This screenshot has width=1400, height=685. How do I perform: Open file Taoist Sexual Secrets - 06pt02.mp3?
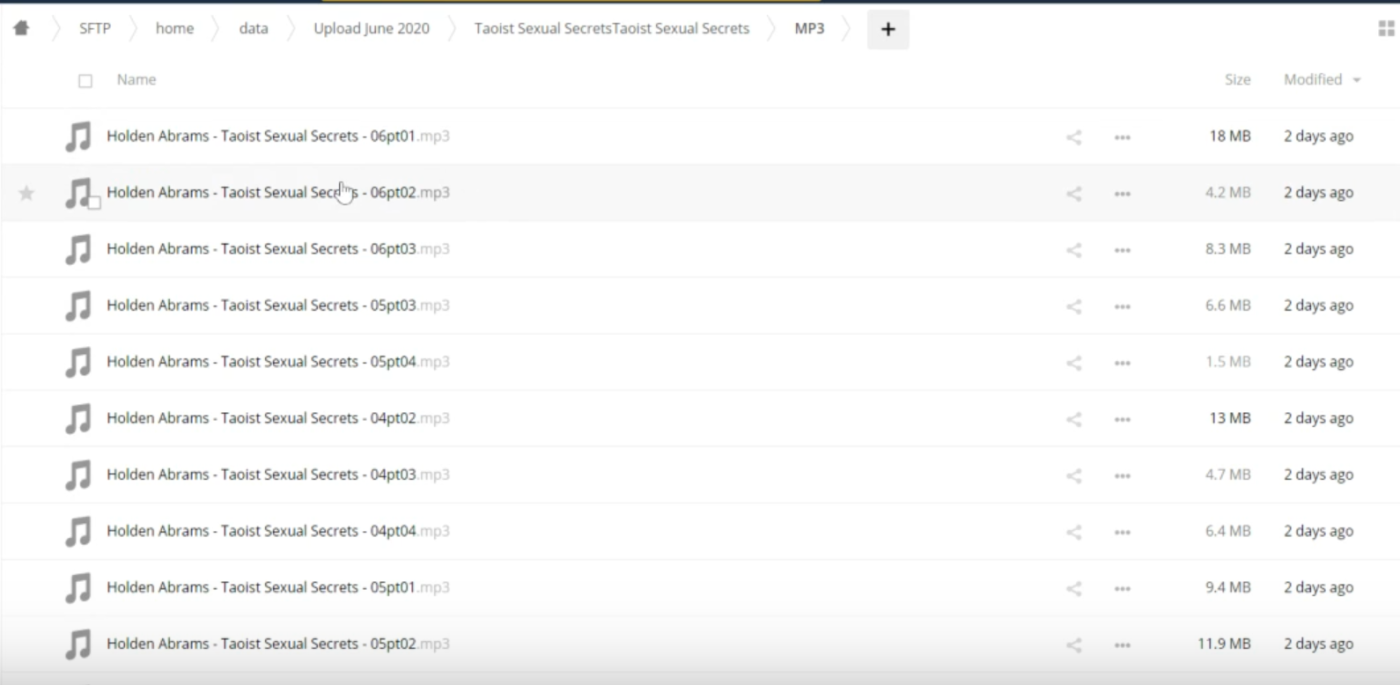[x=278, y=193]
